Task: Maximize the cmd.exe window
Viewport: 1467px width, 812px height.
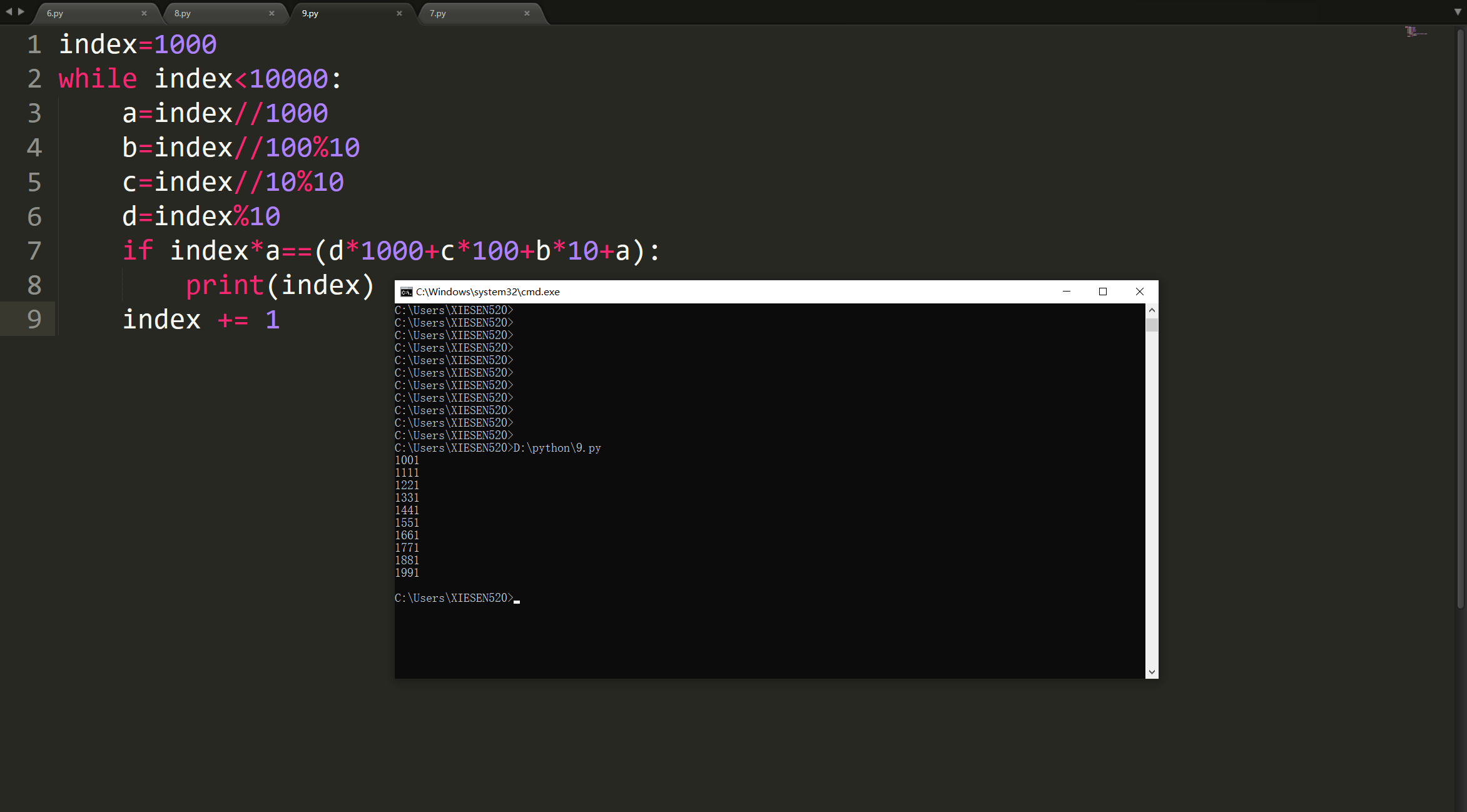Action: click(x=1103, y=292)
